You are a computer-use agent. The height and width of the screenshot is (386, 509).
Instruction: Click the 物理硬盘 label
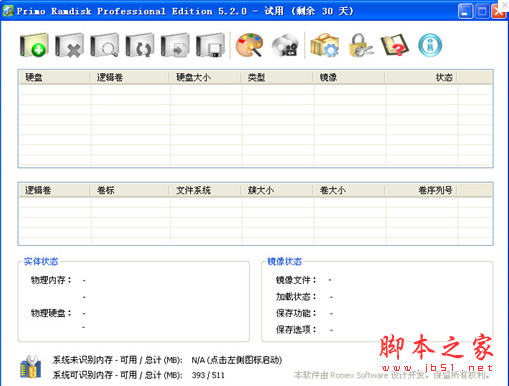[x=51, y=313]
